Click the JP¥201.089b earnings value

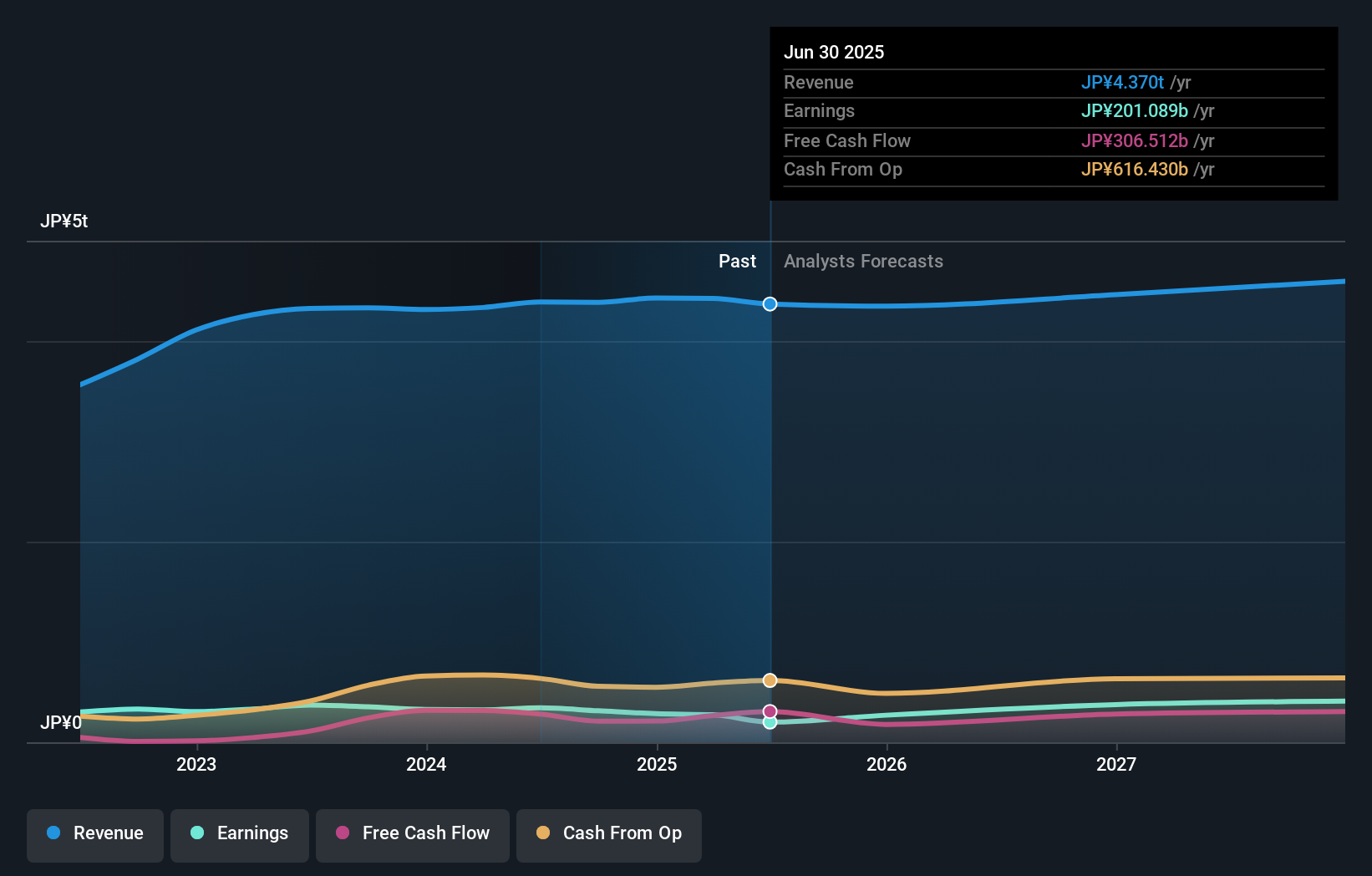(x=1134, y=111)
